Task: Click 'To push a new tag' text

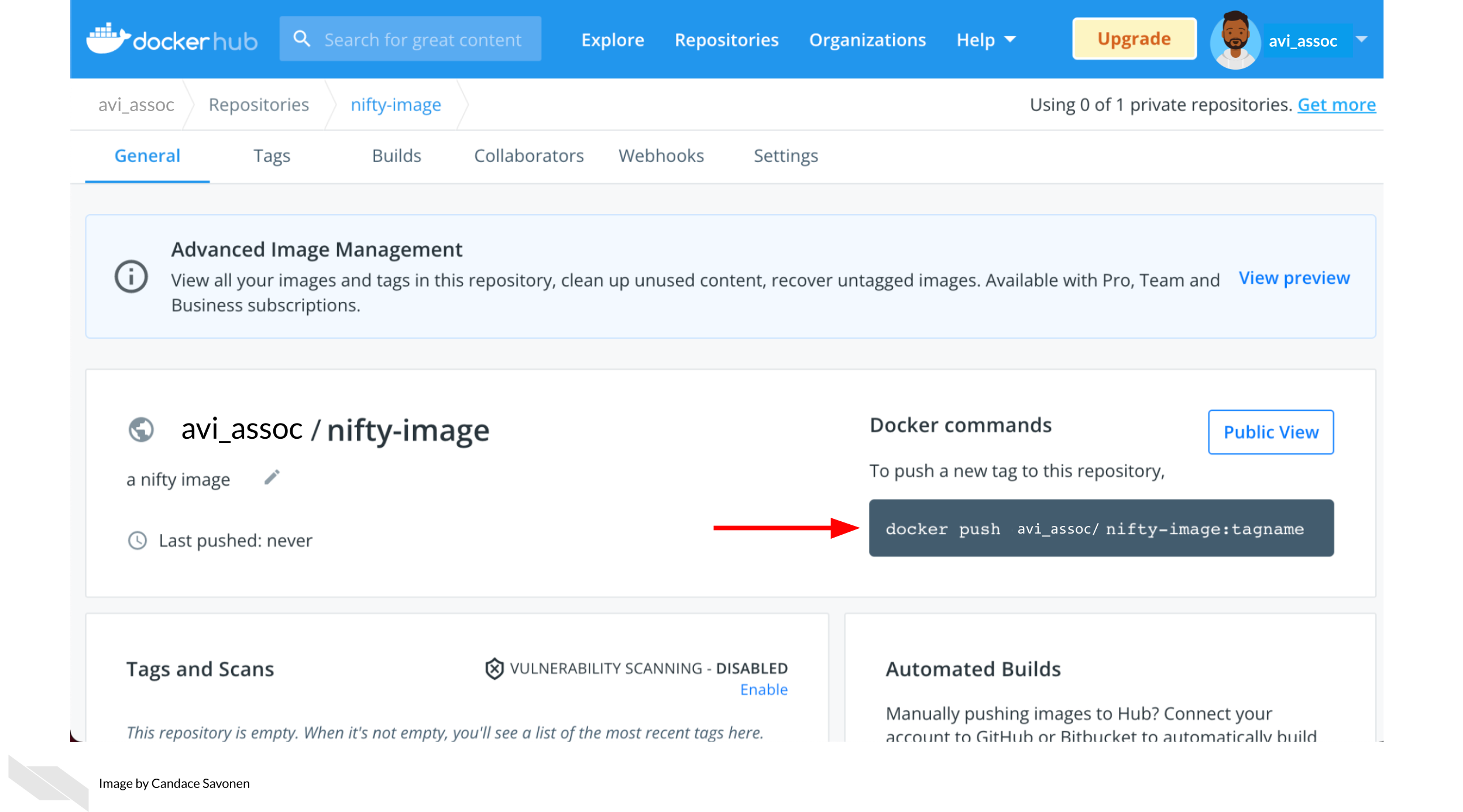Action: [x=1017, y=472]
